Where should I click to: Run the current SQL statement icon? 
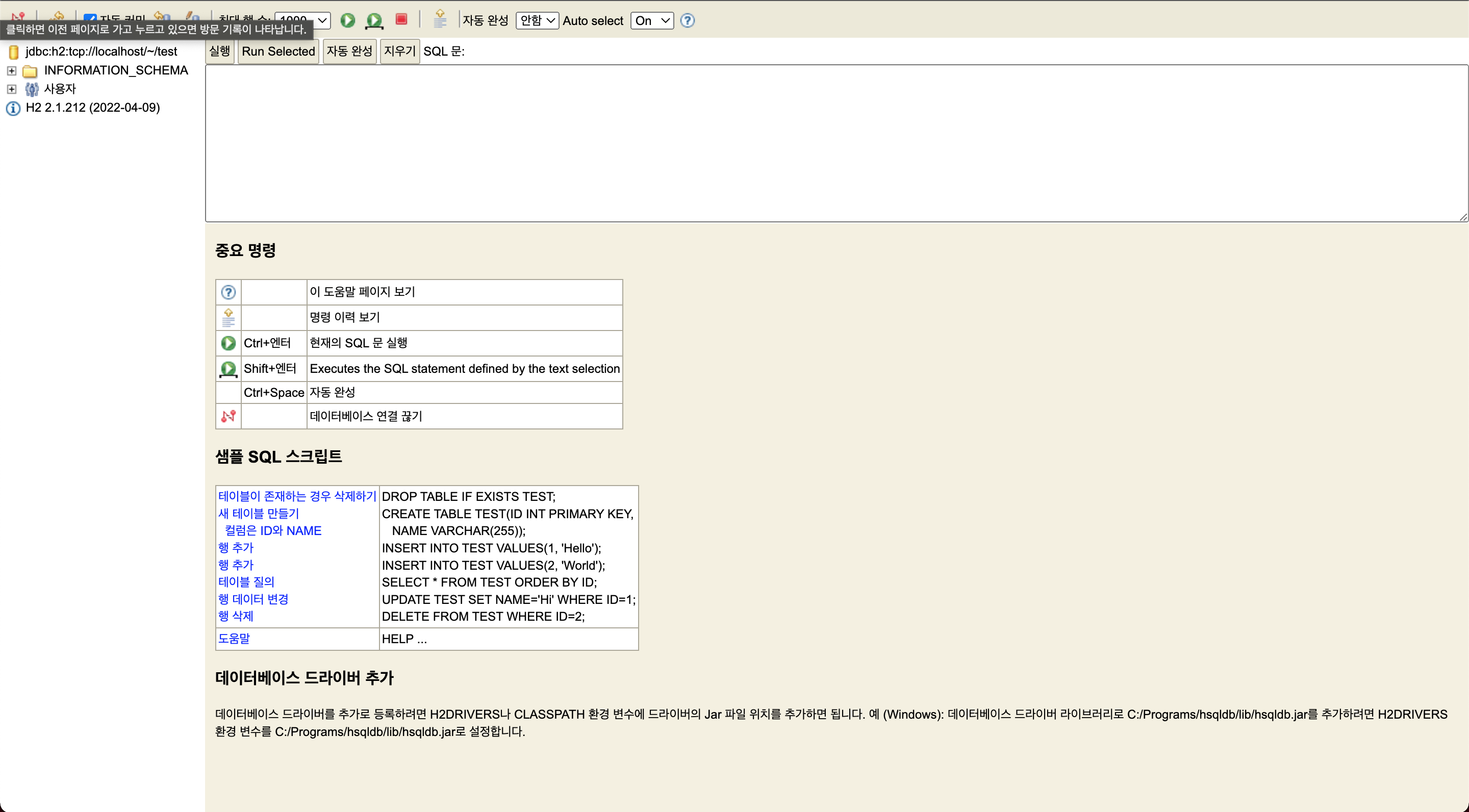pos(347,20)
